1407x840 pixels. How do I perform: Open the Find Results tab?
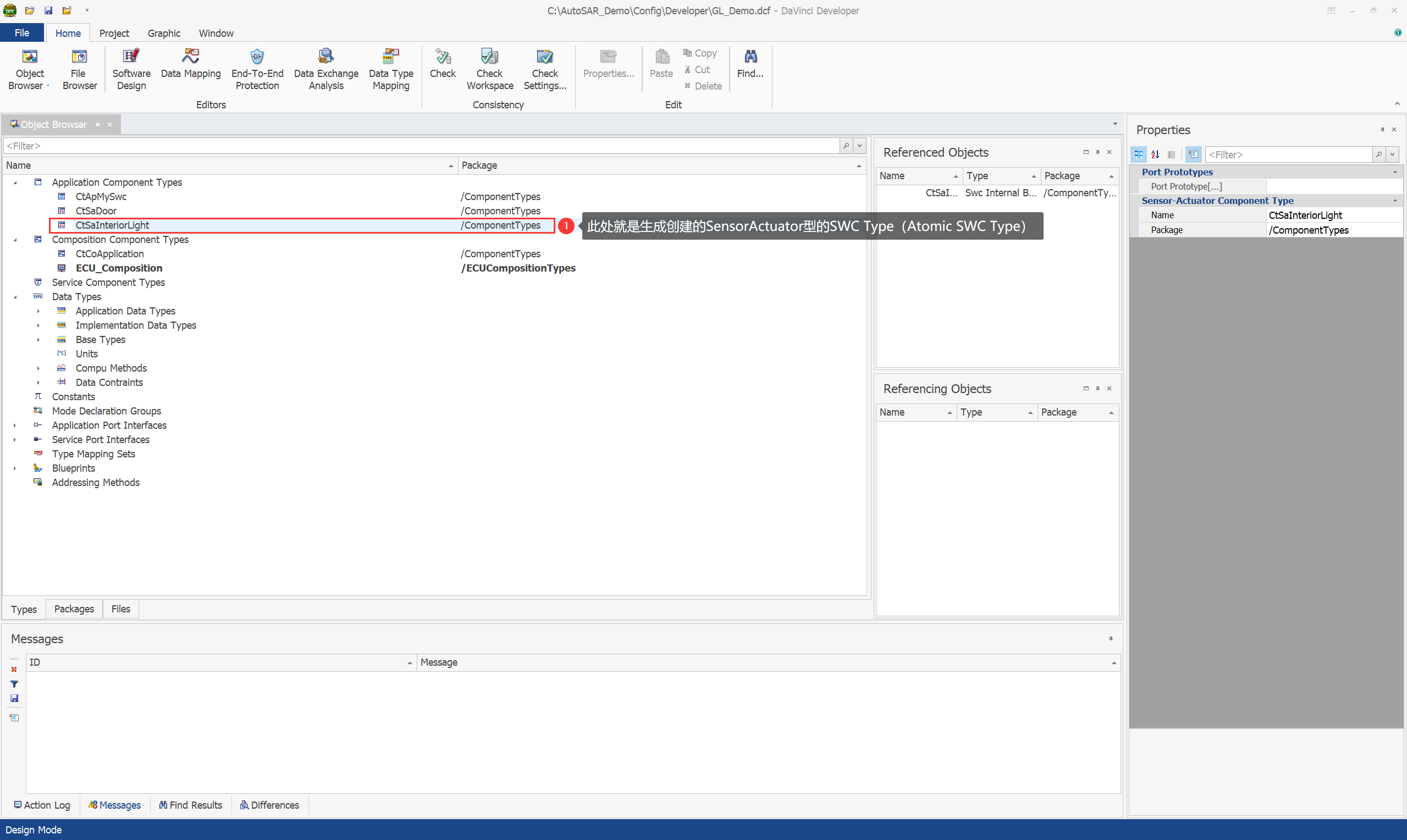191,805
